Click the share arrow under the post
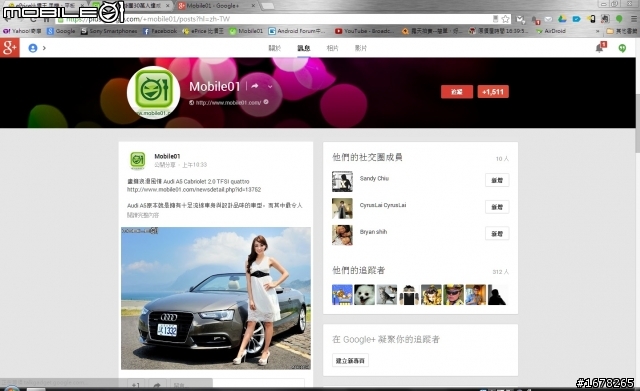The width and height of the screenshot is (640, 391). point(157,385)
